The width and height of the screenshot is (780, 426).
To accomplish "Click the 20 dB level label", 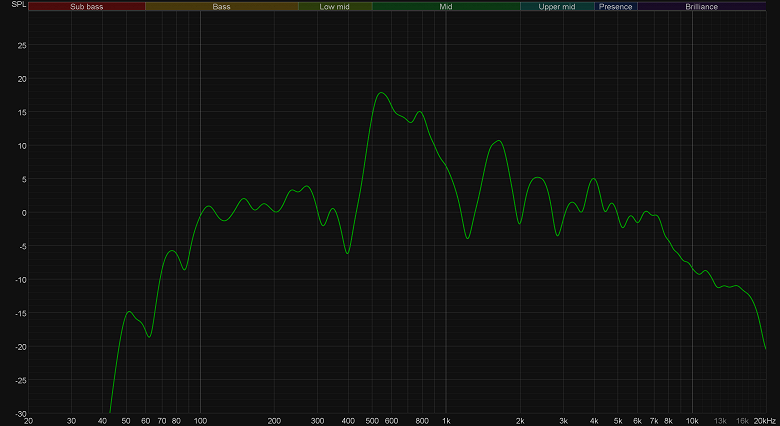I will click(x=22, y=79).
